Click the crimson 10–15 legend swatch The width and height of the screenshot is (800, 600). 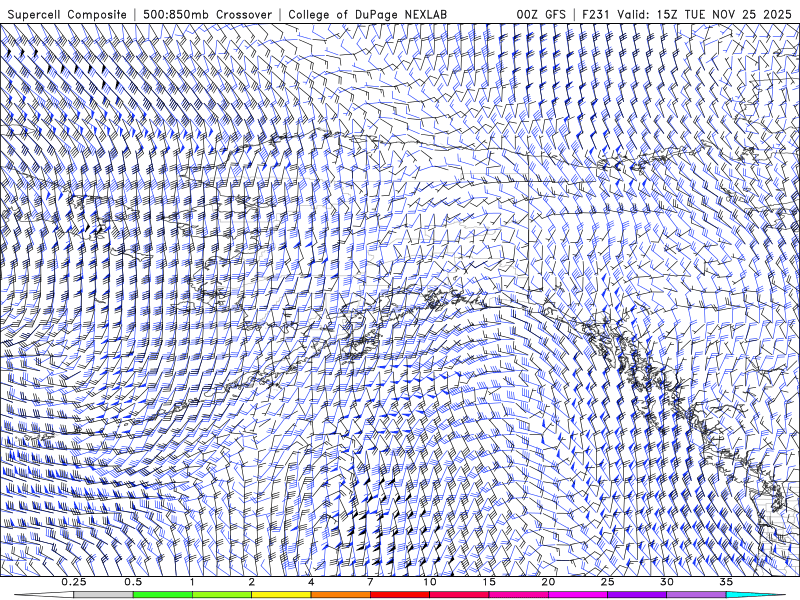pos(459,595)
